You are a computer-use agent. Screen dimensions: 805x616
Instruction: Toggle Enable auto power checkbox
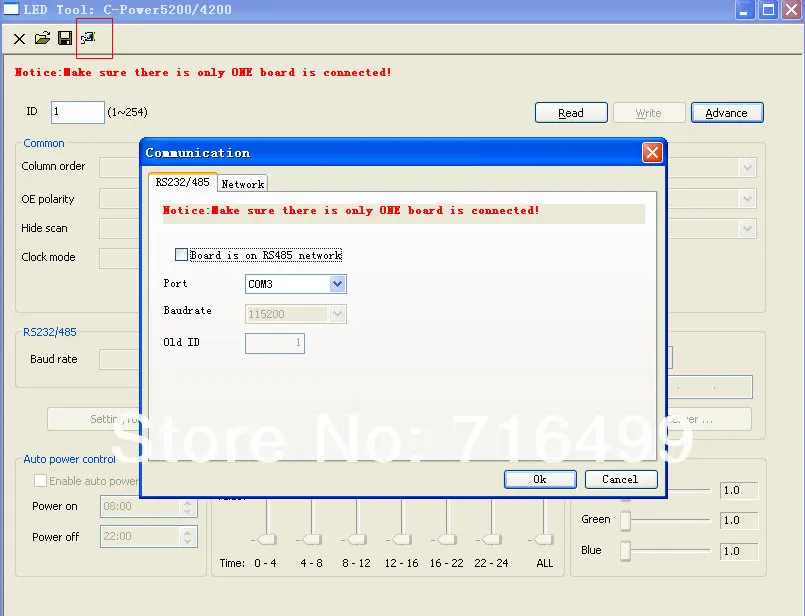40,480
